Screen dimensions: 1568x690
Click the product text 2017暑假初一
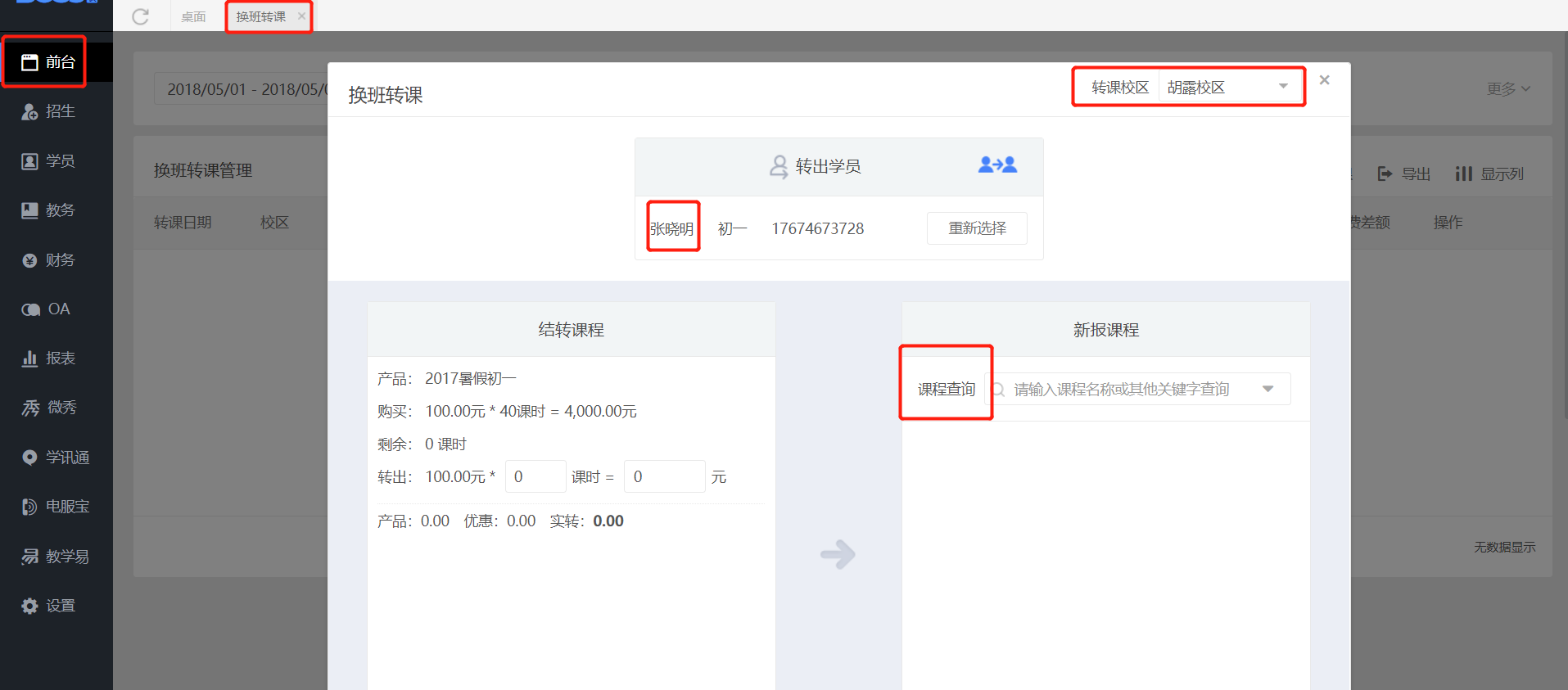pyautogui.click(x=471, y=379)
